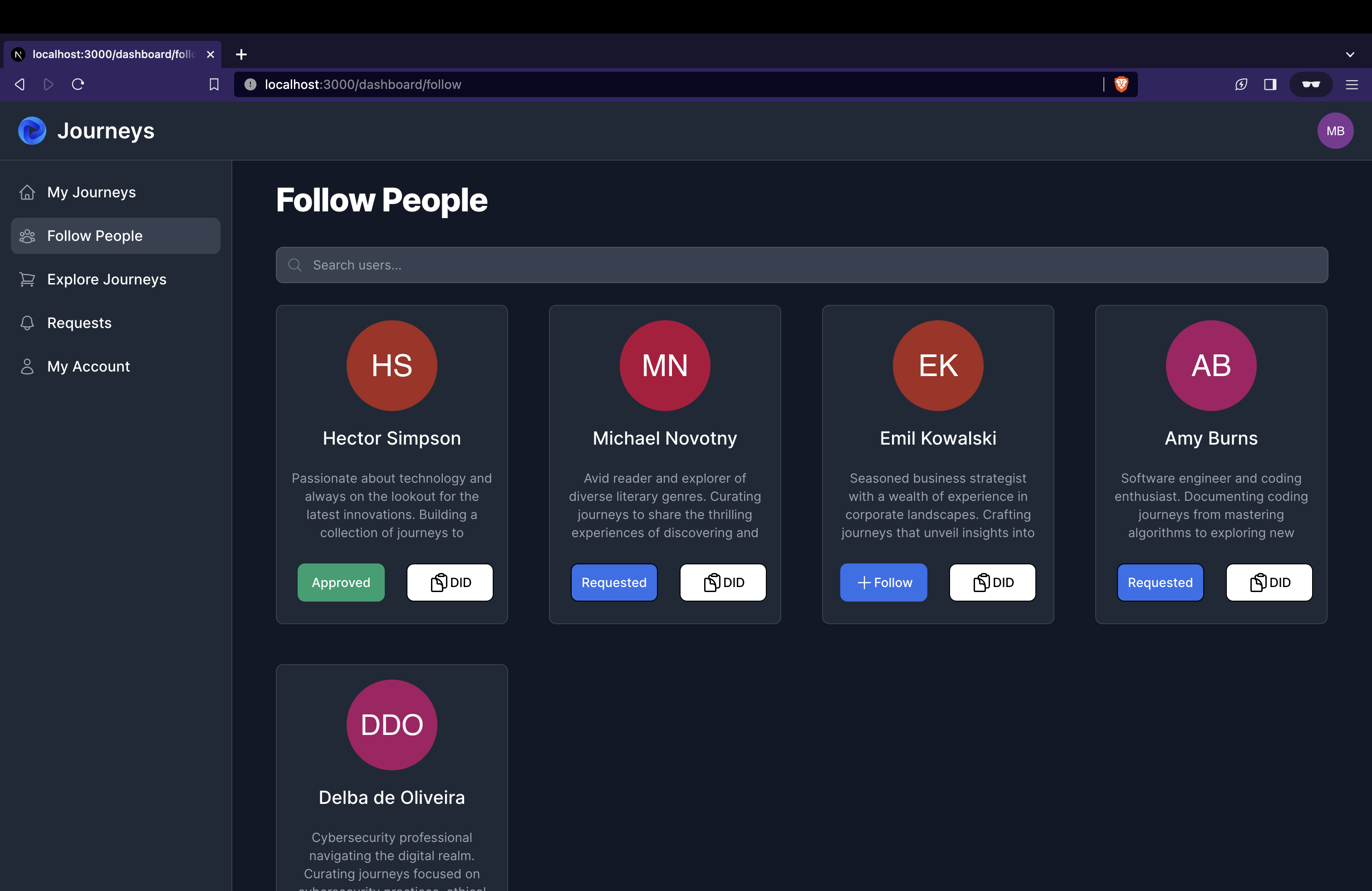Screen dimensions: 1372x891
Task: Click the Search users field
Action: 801,265
